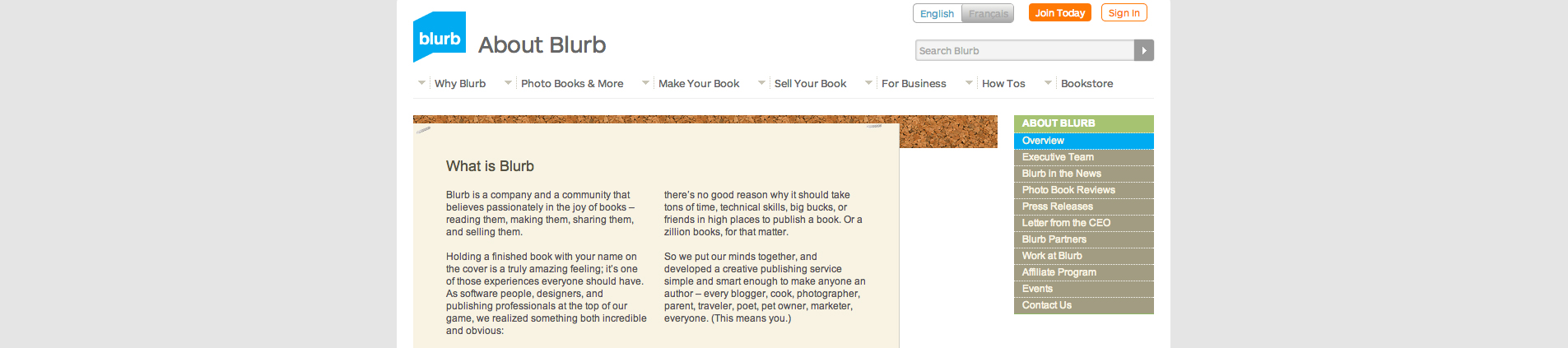The height and width of the screenshot is (348, 1568).
Task: Expand the Sell Your Book dropdown arrow
Action: click(x=761, y=83)
